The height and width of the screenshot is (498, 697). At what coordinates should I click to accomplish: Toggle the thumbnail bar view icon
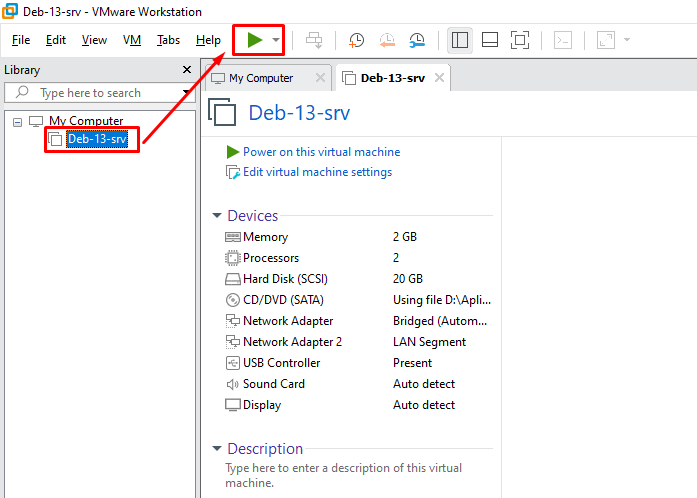click(490, 40)
